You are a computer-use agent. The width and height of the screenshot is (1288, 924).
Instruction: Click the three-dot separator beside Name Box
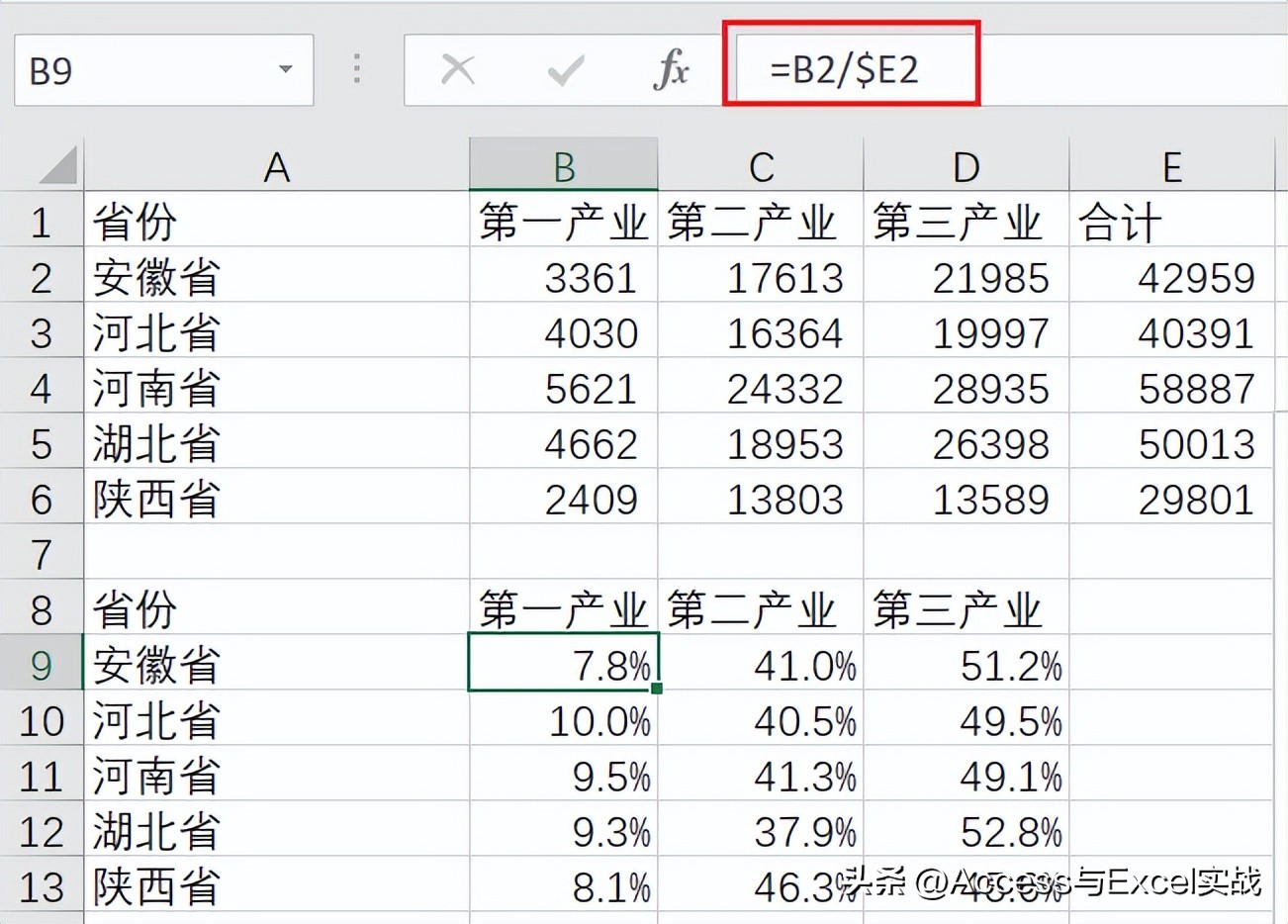356,69
